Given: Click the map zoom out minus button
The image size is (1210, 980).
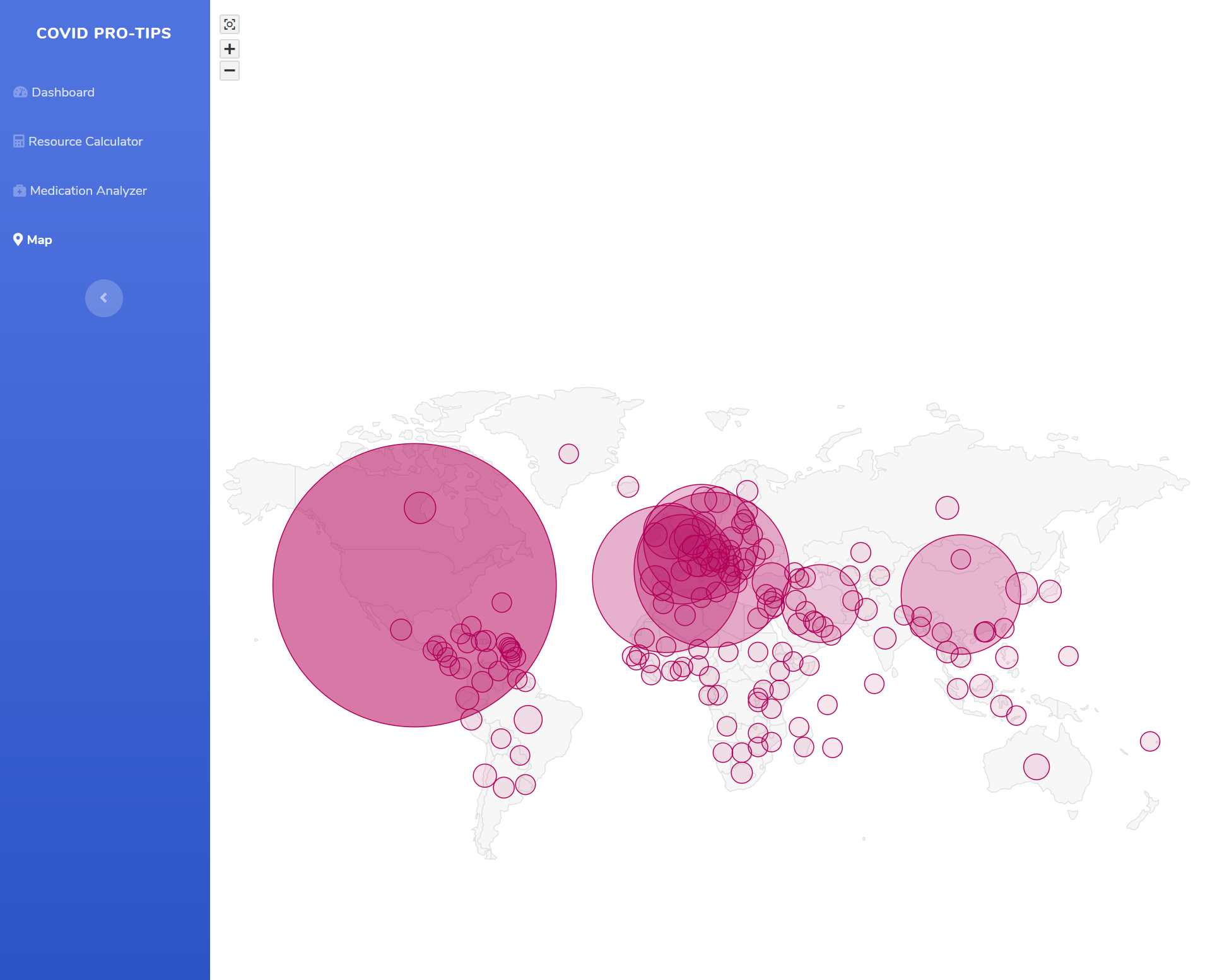Looking at the screenshot, I should click(x=230, y=71).
